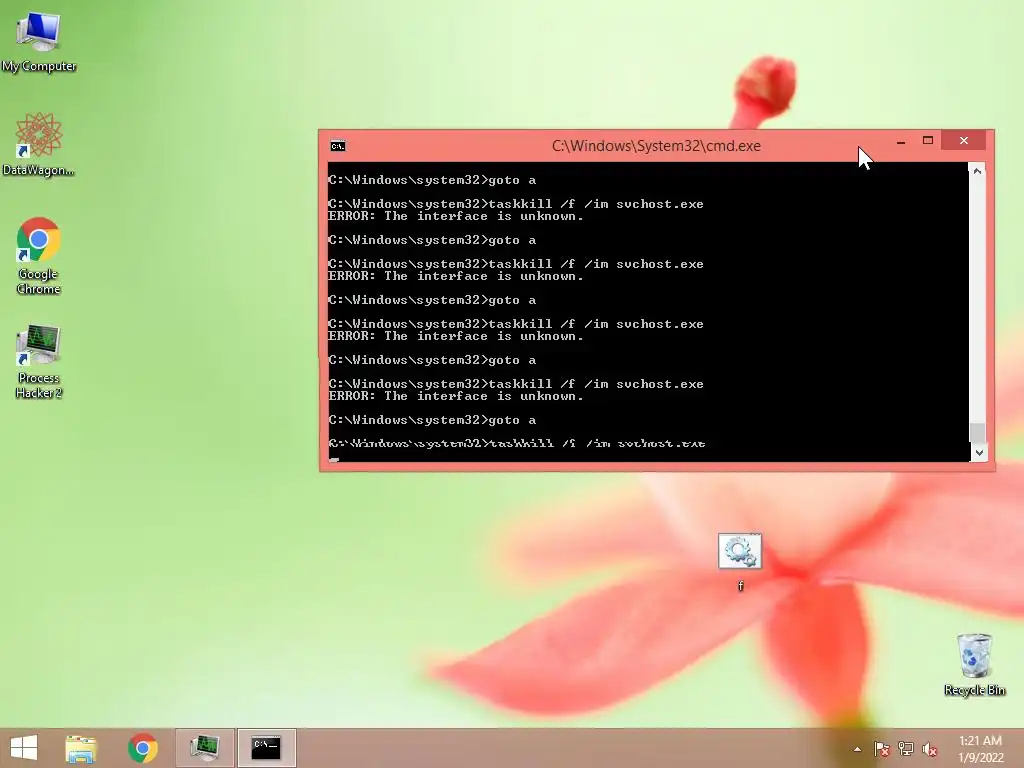Click the cmd.exe window title bar
This screenshot has width=1024, height=768.
(x=656, y=146)
